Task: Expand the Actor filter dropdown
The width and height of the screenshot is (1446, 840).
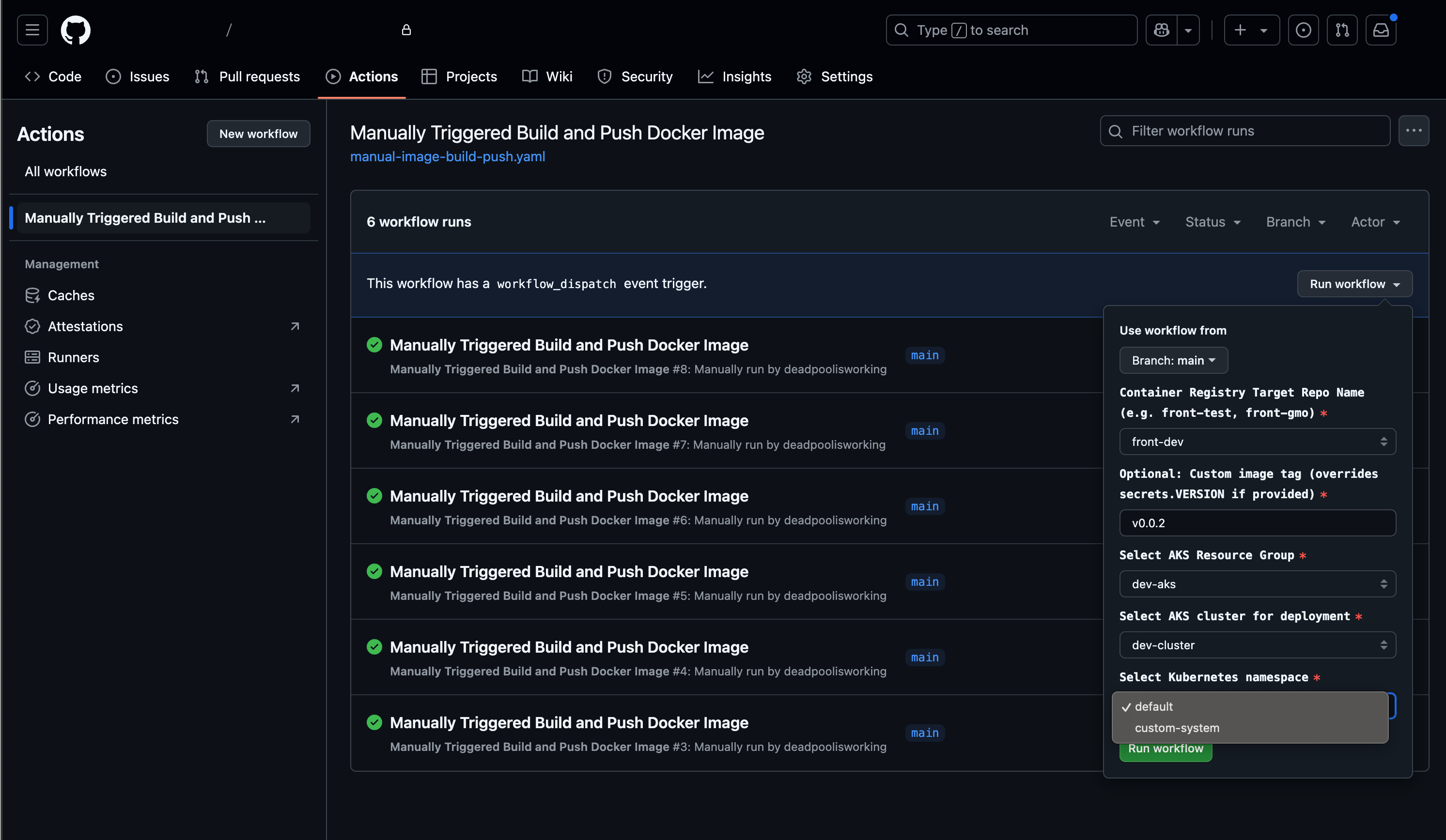Action: [1375, 222]
